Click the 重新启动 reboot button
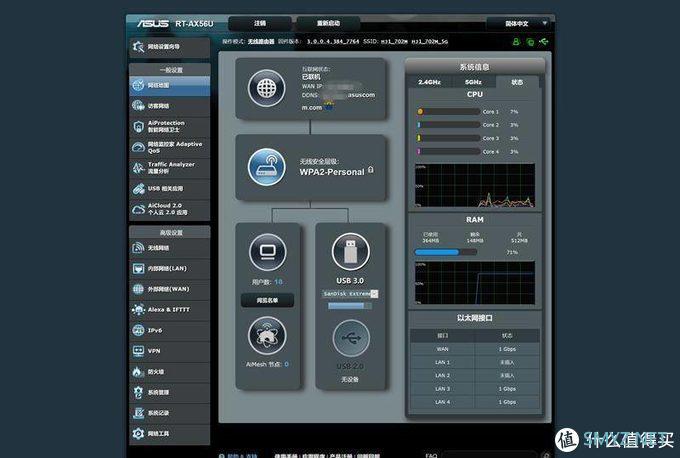The height and width of the screenshot is (458, 680). [x=328, y=23]
